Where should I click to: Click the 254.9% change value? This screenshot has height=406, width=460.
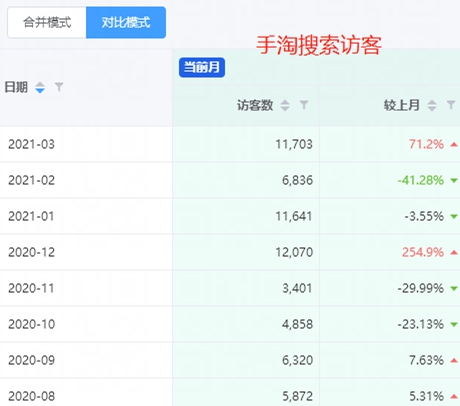coord(423,252)
